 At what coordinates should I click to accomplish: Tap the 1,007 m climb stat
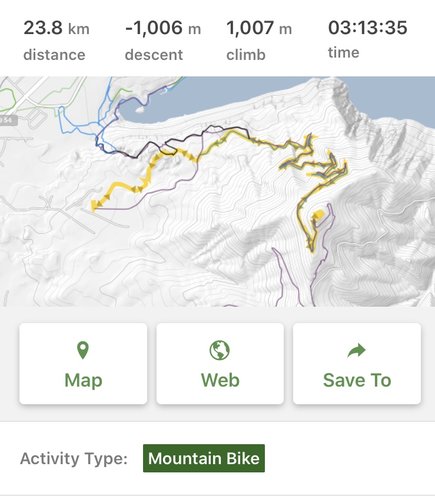click(x=259, y=41)
